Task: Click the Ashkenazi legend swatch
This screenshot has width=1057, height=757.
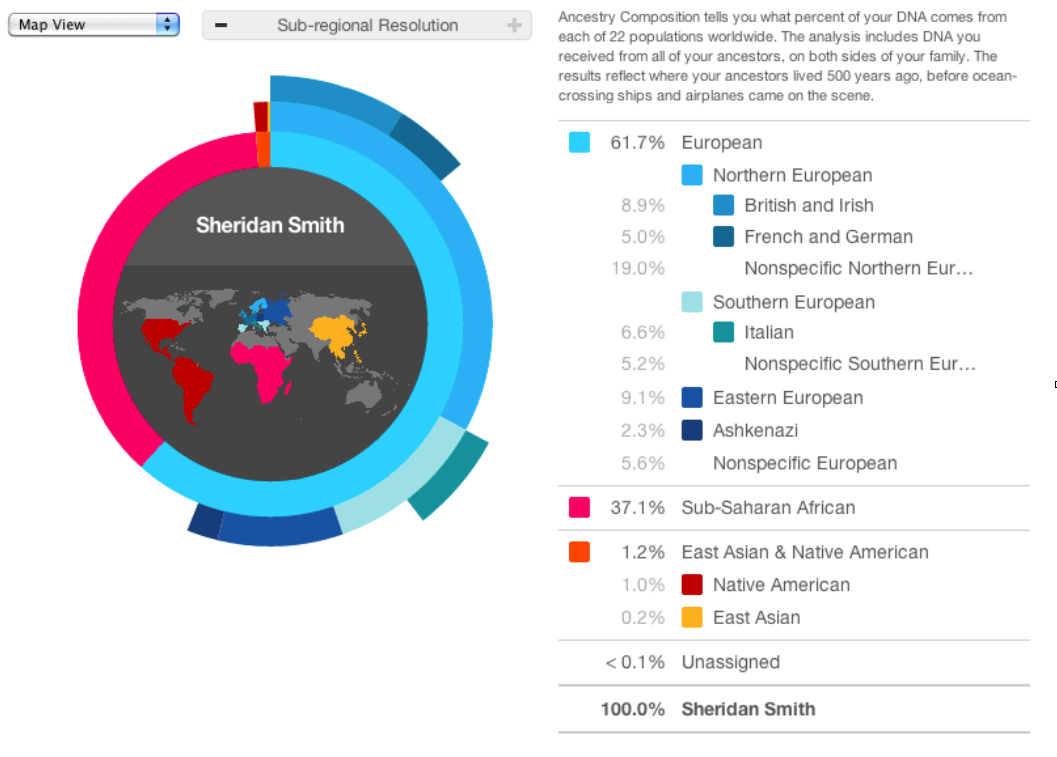Action: click(x=692, y=431)
